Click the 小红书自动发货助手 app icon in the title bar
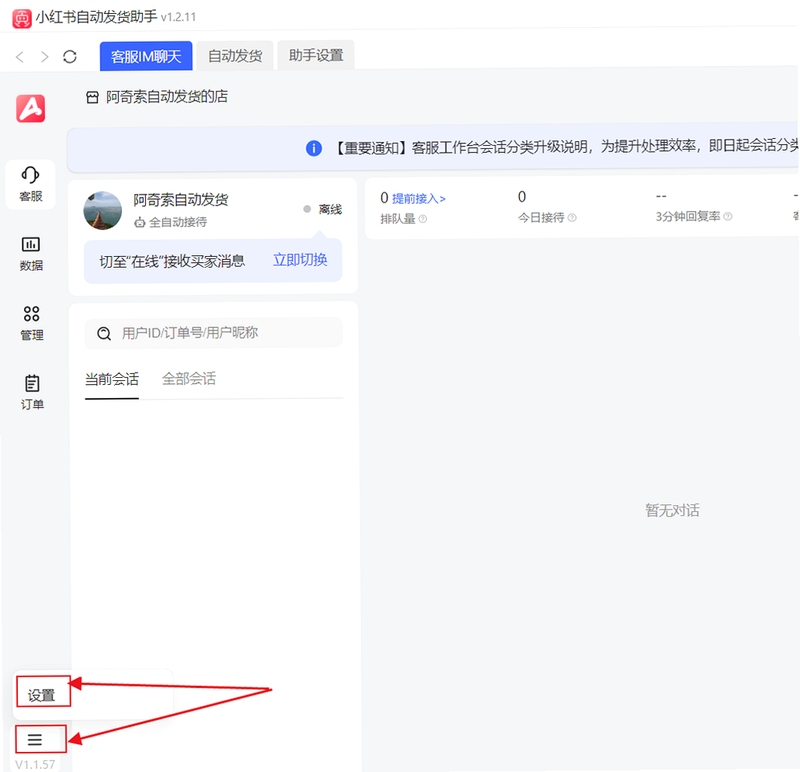 pyautogui.click(x=21, y=18)
